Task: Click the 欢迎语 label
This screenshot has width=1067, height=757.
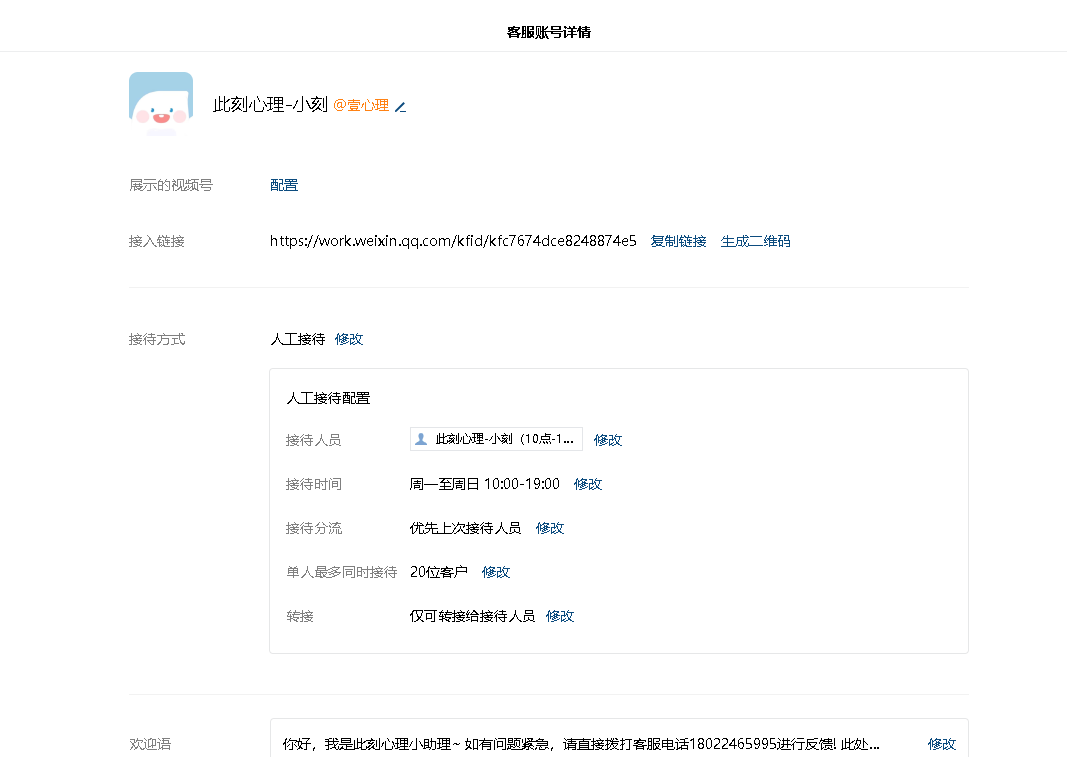Action: click(x=150, y=744)
